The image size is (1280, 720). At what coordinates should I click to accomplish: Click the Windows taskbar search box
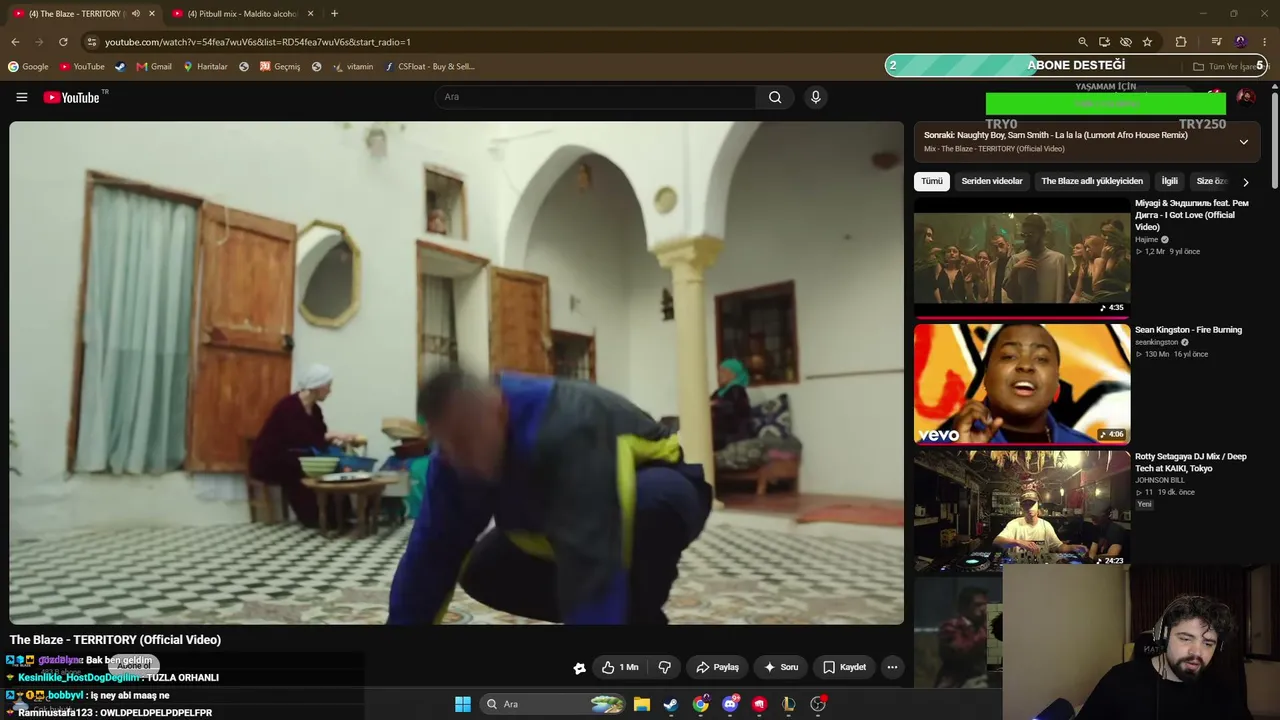click(553, 704)
